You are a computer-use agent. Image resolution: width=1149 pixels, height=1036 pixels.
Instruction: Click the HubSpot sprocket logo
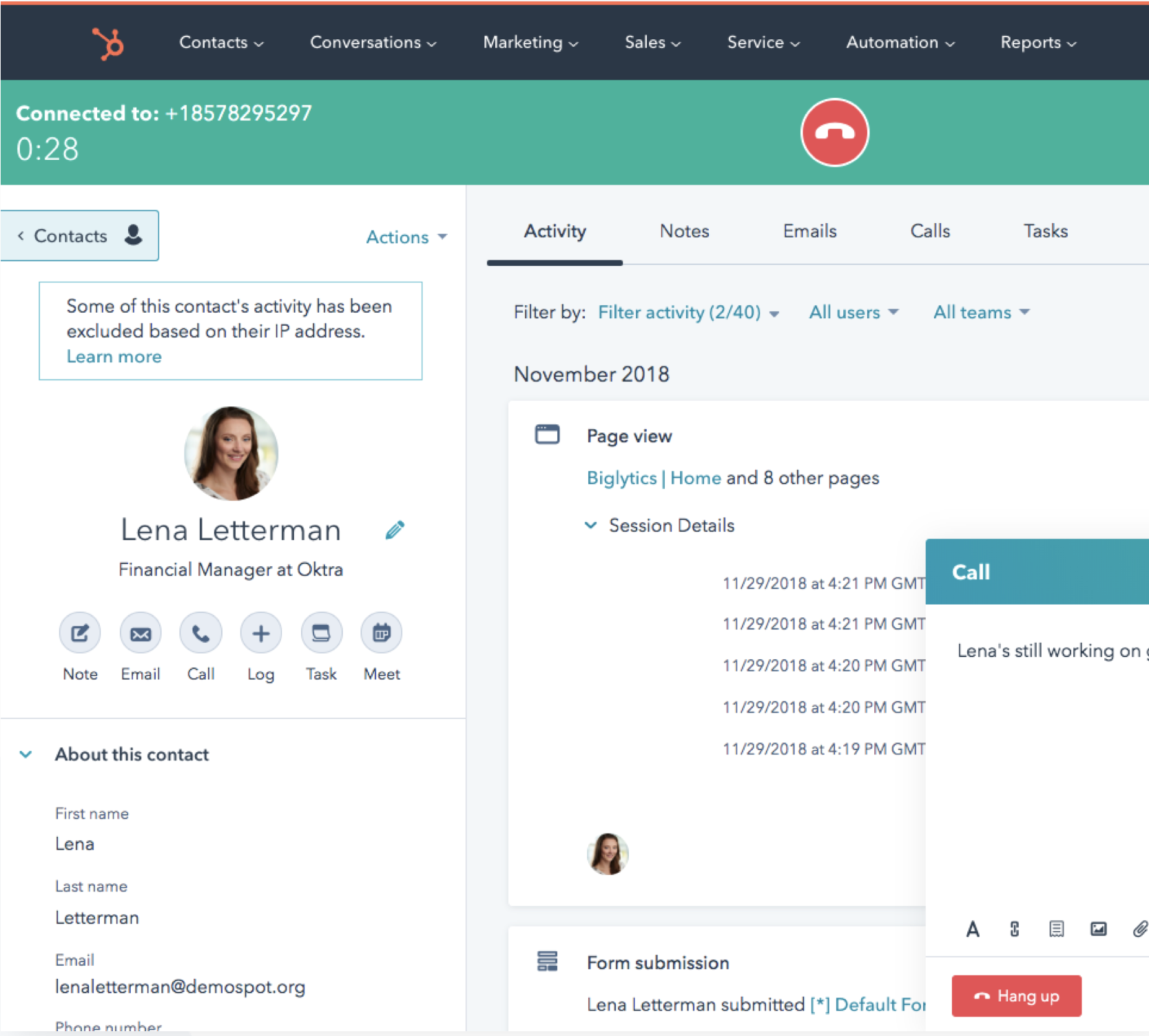pyautogui.click(x=108, y=43)
